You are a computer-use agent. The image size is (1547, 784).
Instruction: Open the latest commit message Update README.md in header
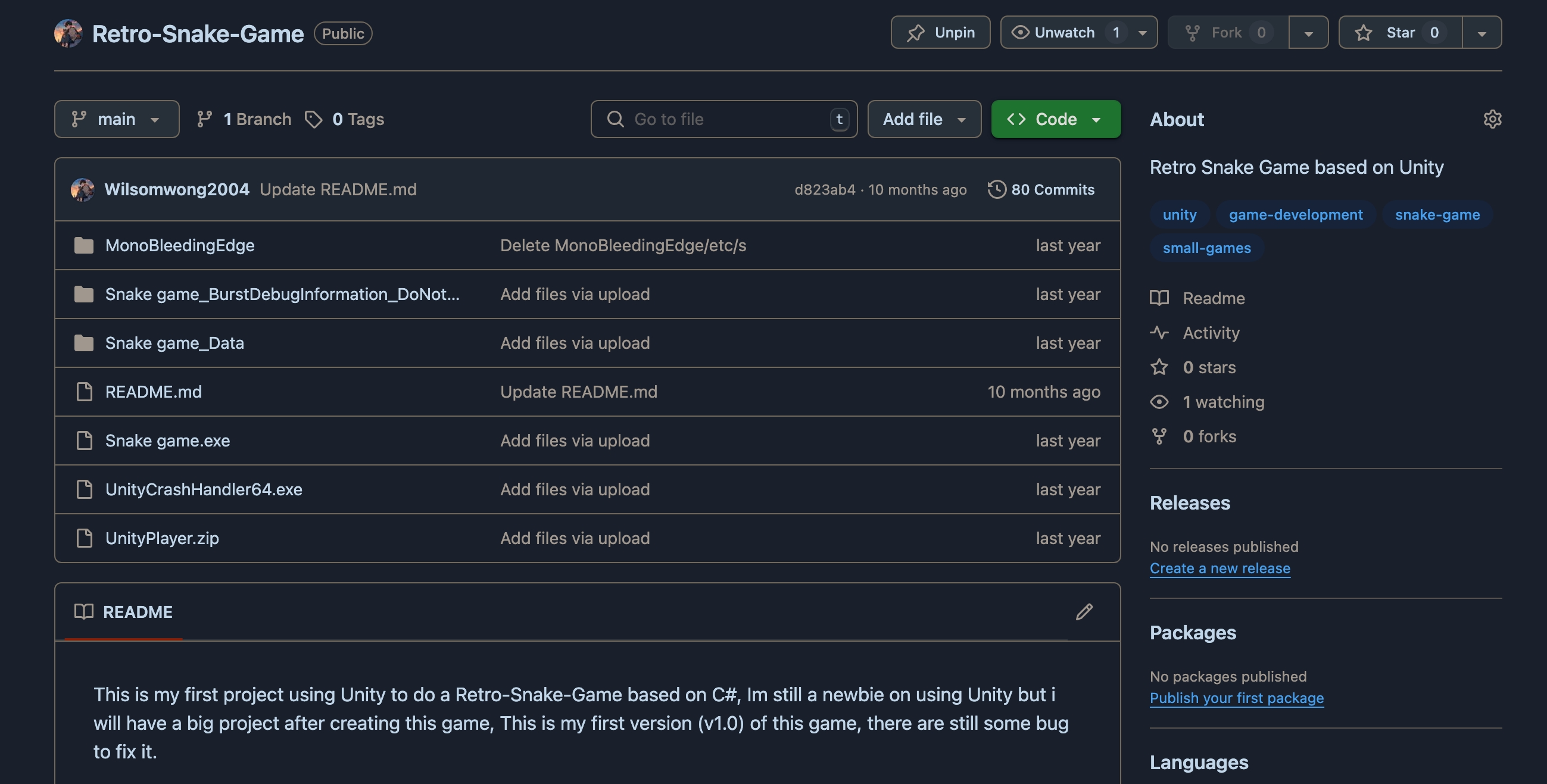pos(338,189)
